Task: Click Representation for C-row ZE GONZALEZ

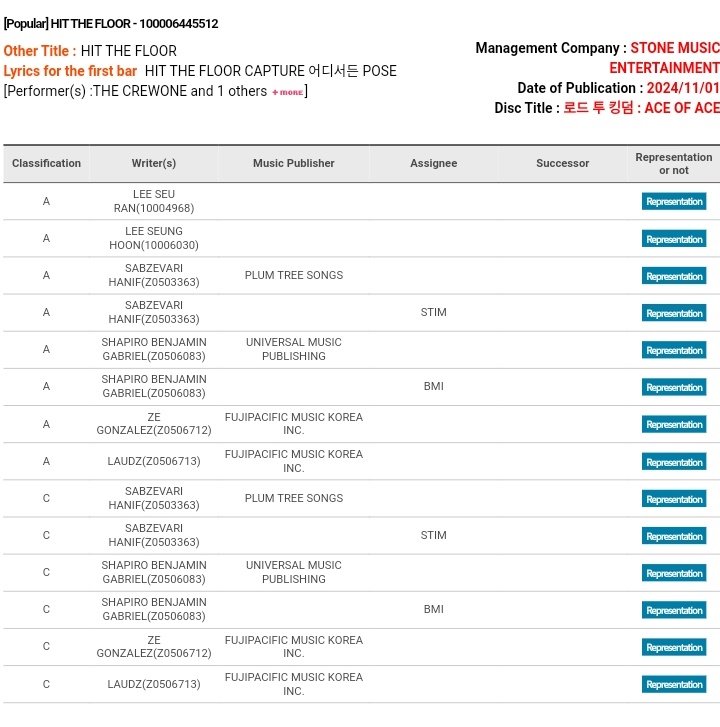Action: [674, 647]
